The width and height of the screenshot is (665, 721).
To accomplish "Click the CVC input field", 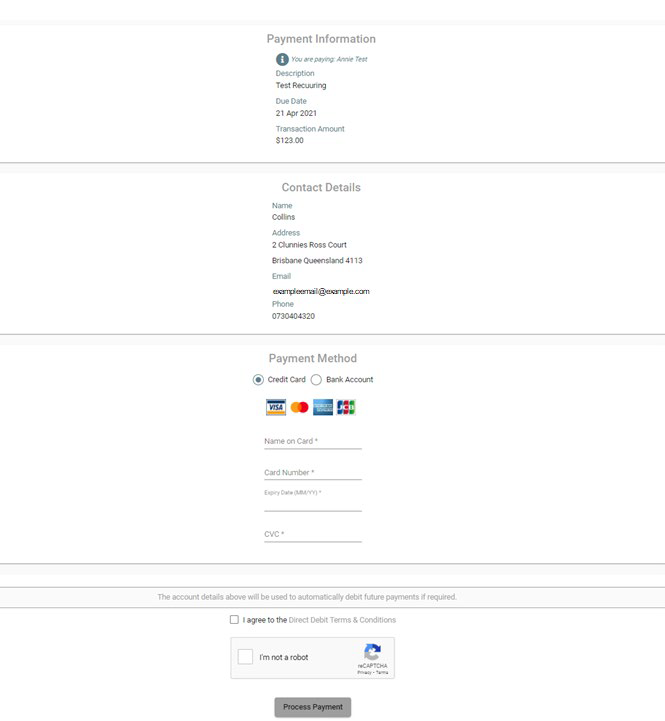I will (x=312, y=535).
